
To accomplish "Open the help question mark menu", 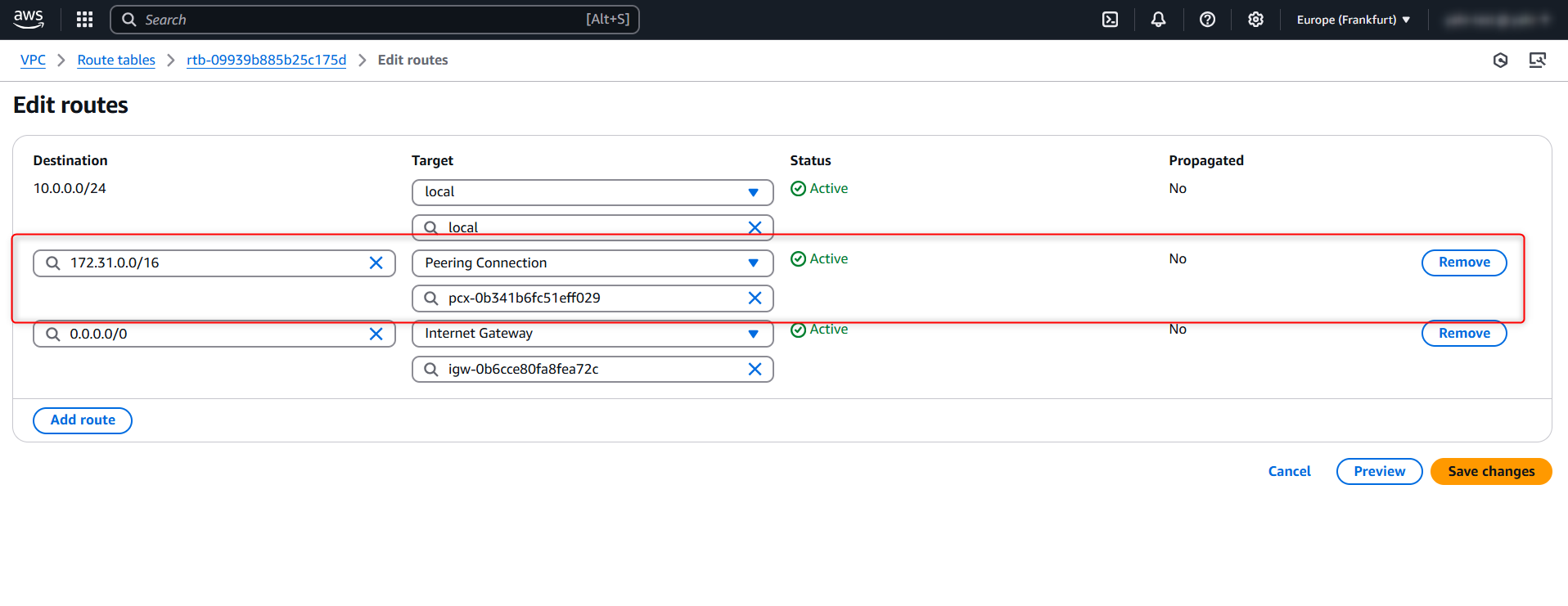I will pyautogui.click(x=1207, y=20).
